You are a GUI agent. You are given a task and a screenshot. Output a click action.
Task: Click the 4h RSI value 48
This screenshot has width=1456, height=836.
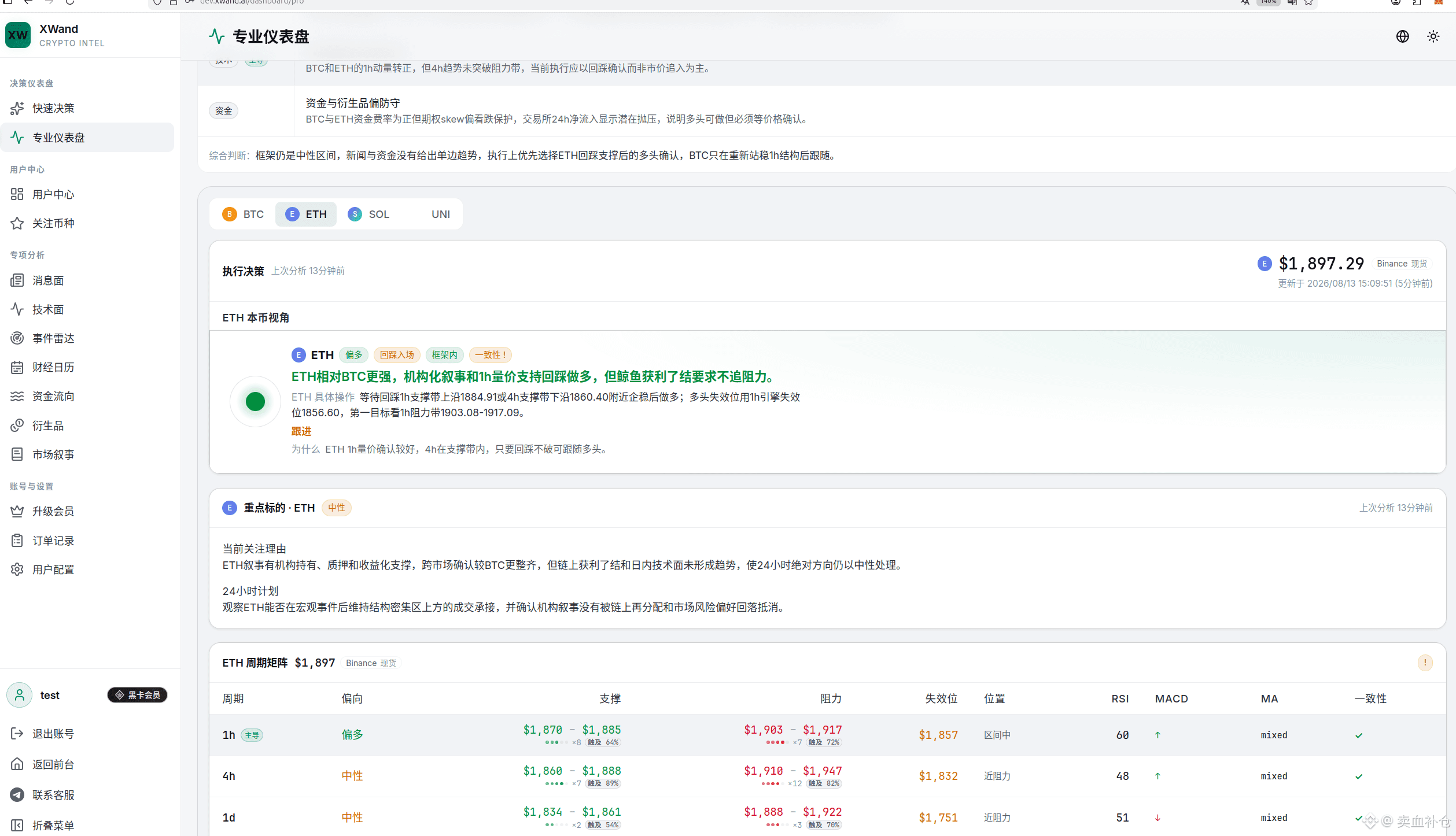pyautogui.click(x=1122, y=776)
